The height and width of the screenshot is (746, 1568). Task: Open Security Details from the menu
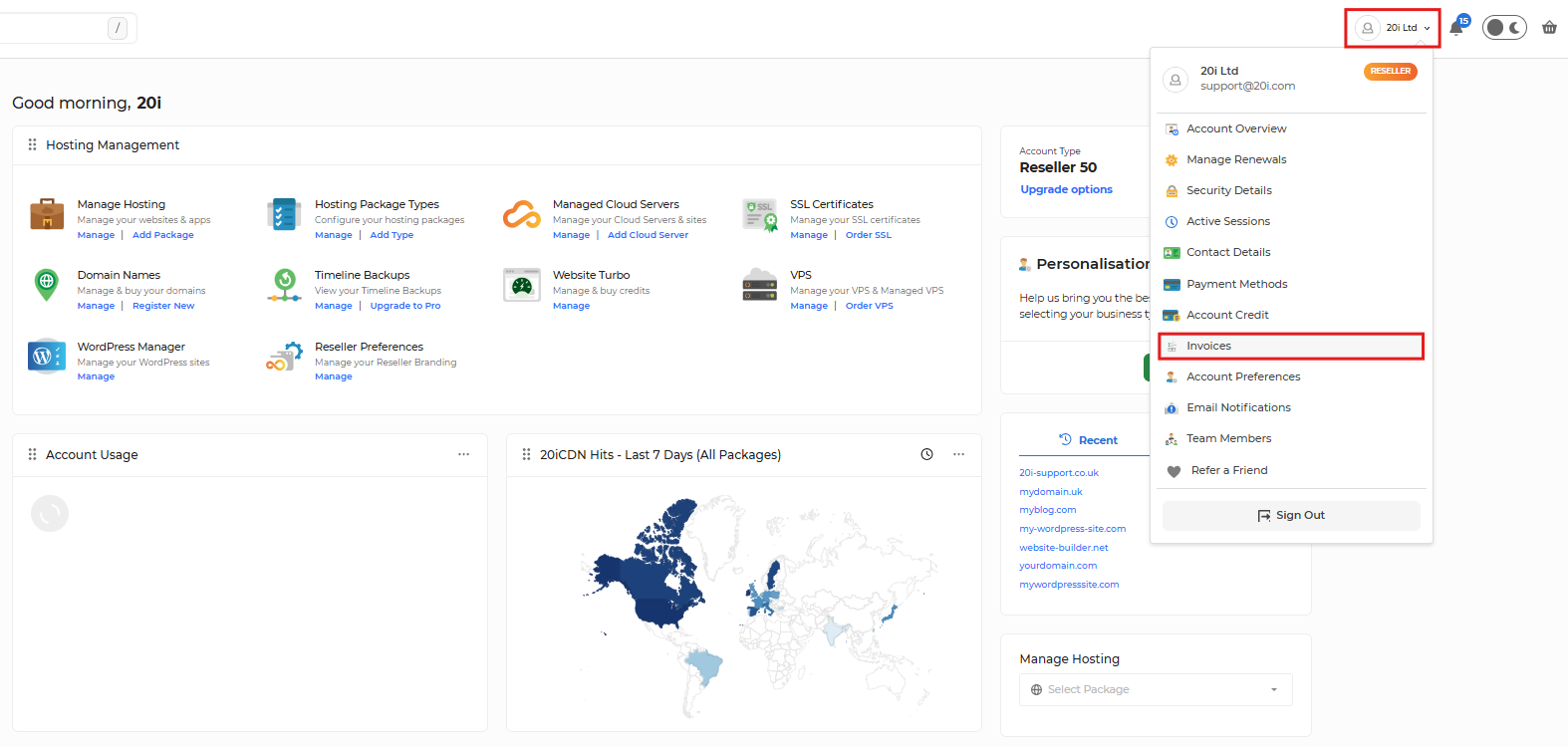(x=1291, y=190)
